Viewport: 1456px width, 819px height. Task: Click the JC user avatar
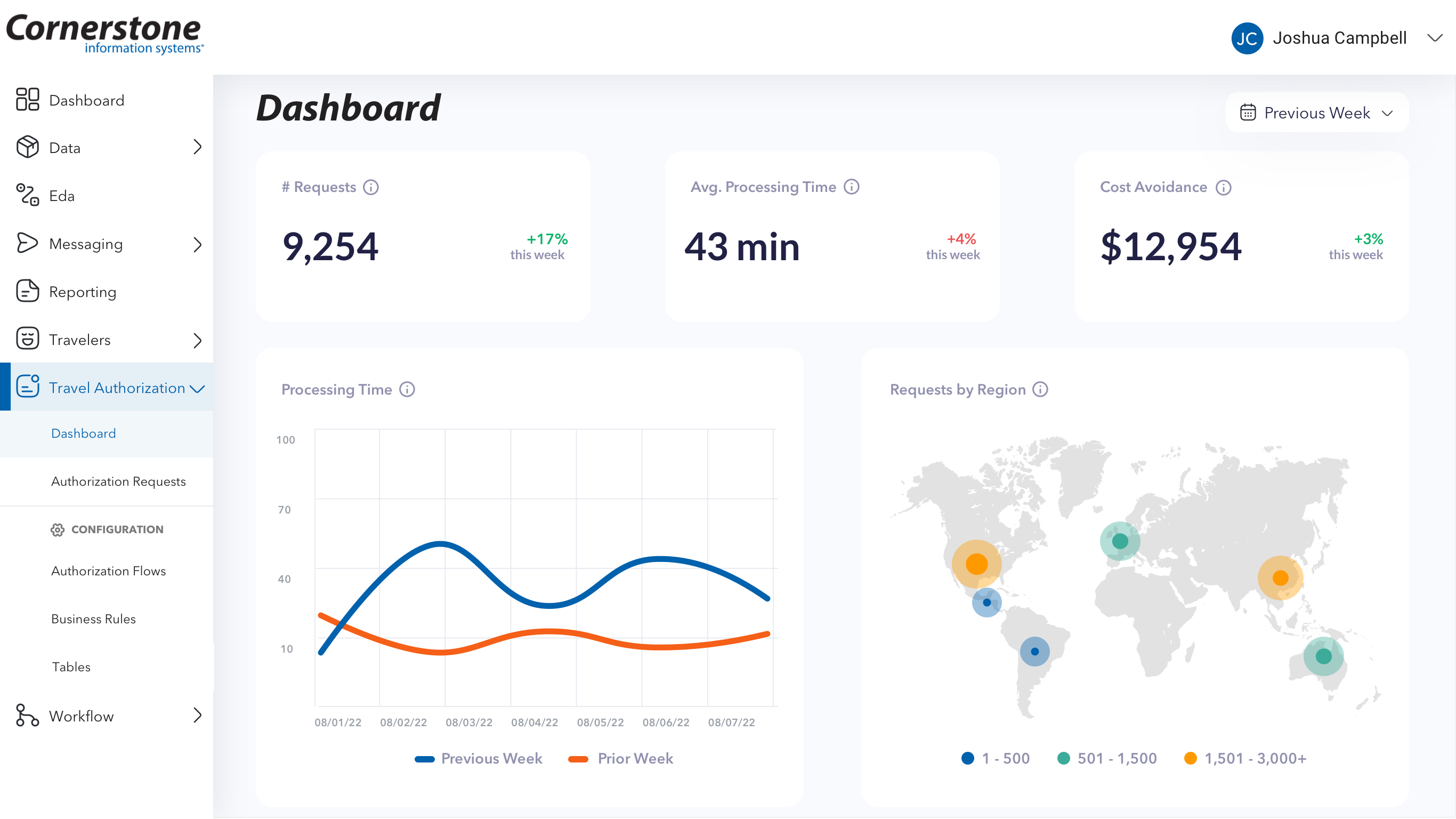tap(1247, 38)
